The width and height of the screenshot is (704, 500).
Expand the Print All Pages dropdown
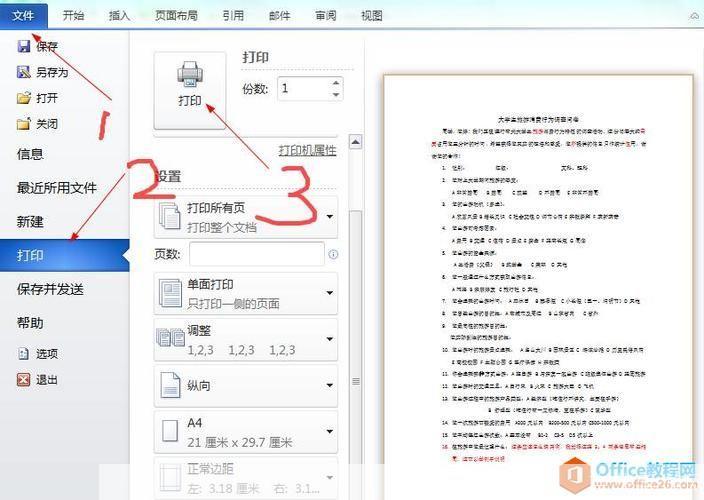pyautogui.click(x=329, y=216)
